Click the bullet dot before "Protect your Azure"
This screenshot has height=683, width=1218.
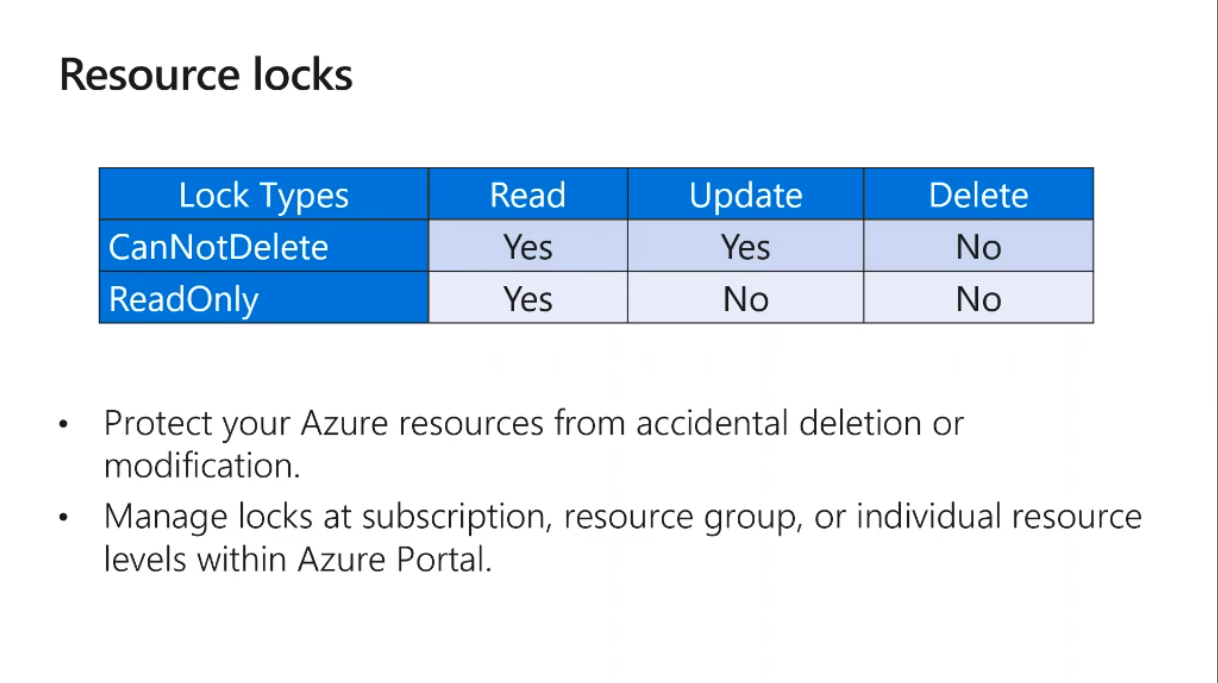(65, 424)
